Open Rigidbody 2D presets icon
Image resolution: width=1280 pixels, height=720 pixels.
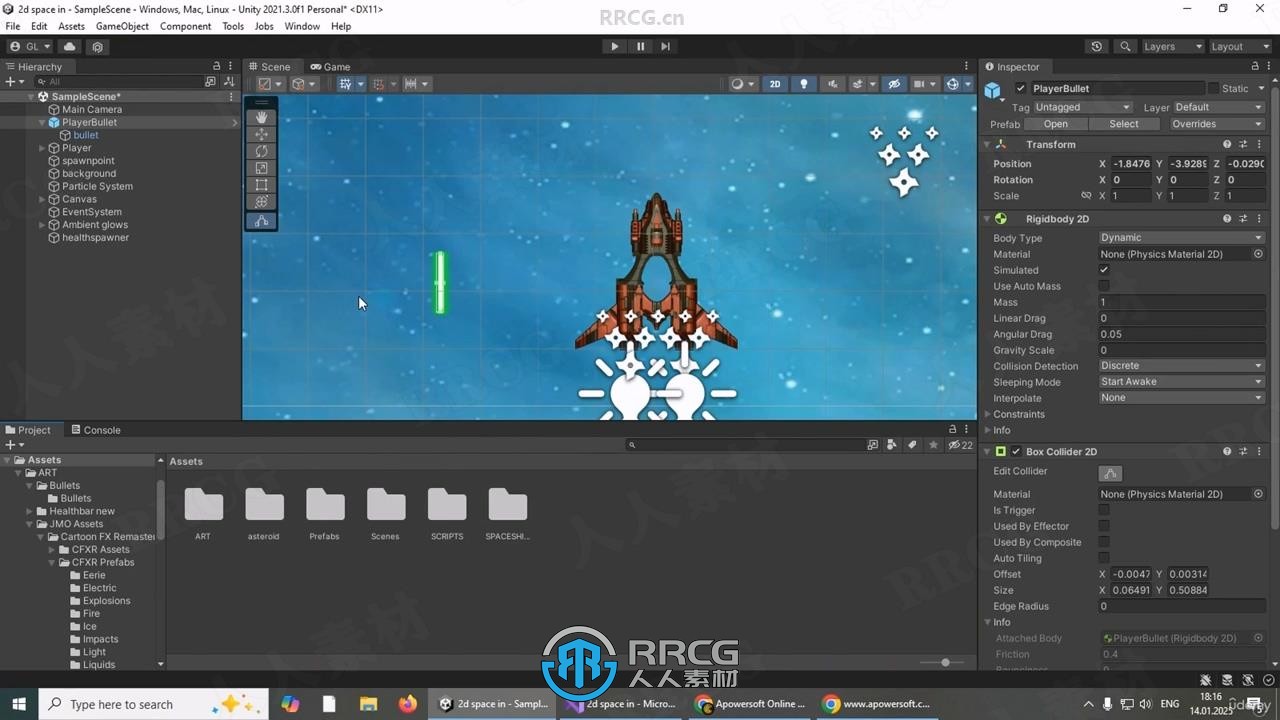coord(1243,218)
